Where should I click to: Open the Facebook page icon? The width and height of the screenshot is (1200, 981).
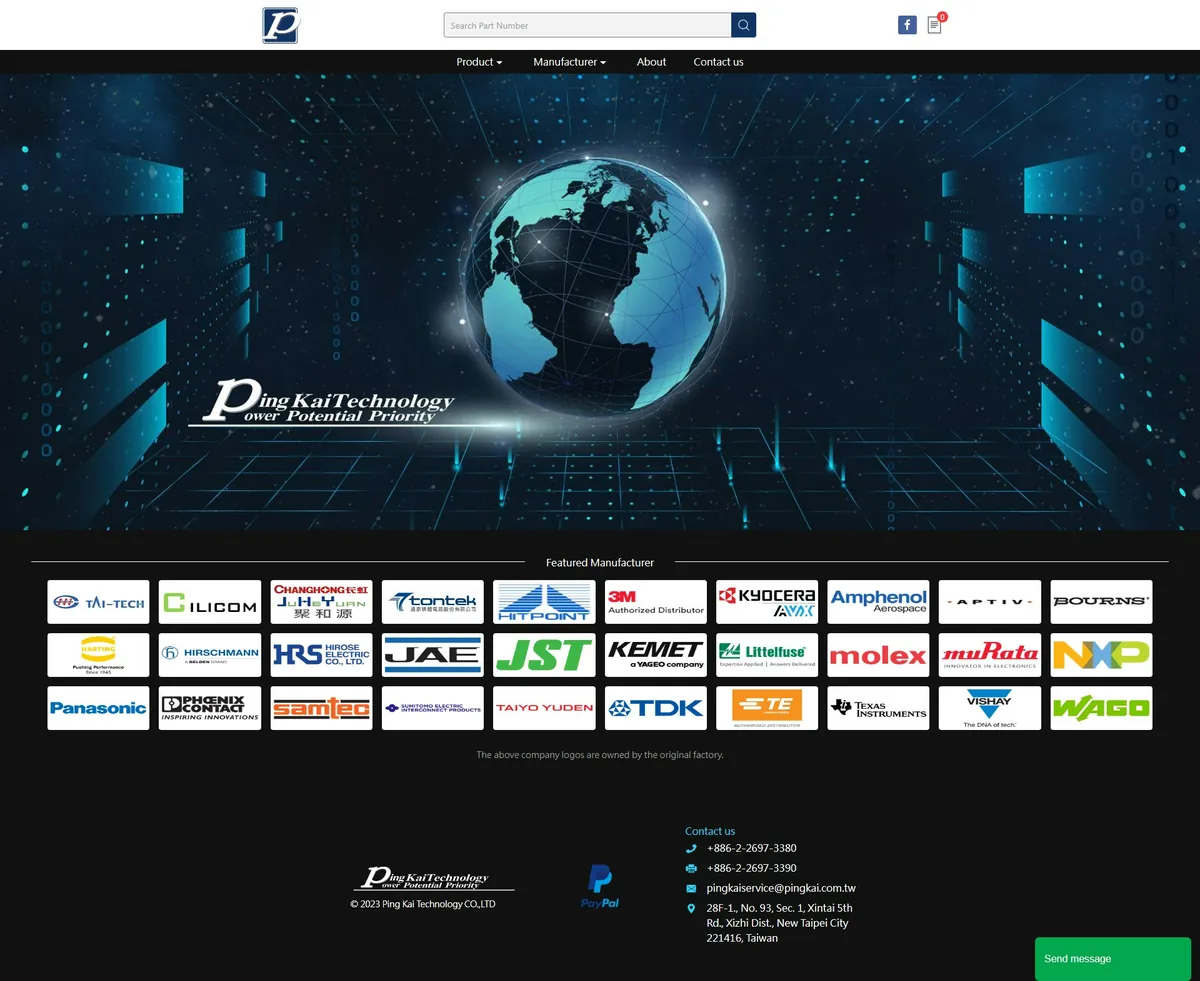(x=907, y=25)
